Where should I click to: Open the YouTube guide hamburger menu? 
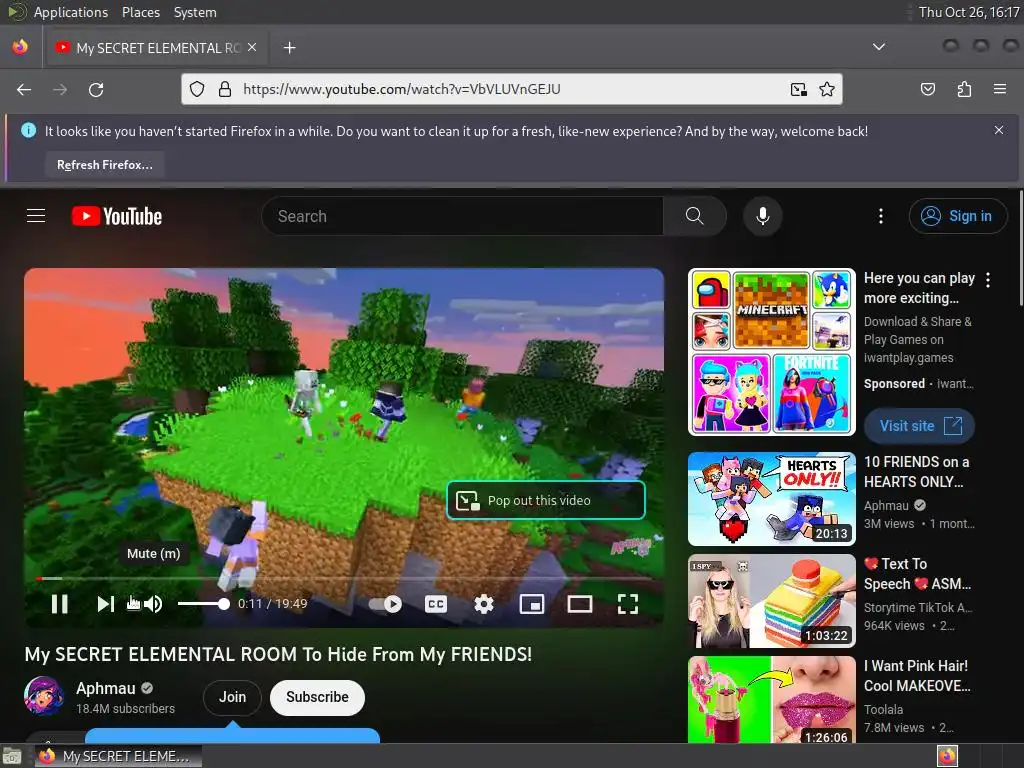pyautogui.click(x=36, y=216)
